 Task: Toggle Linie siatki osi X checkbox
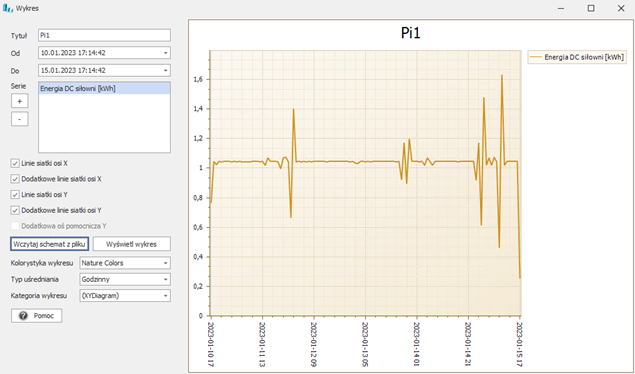pos(15,164)
